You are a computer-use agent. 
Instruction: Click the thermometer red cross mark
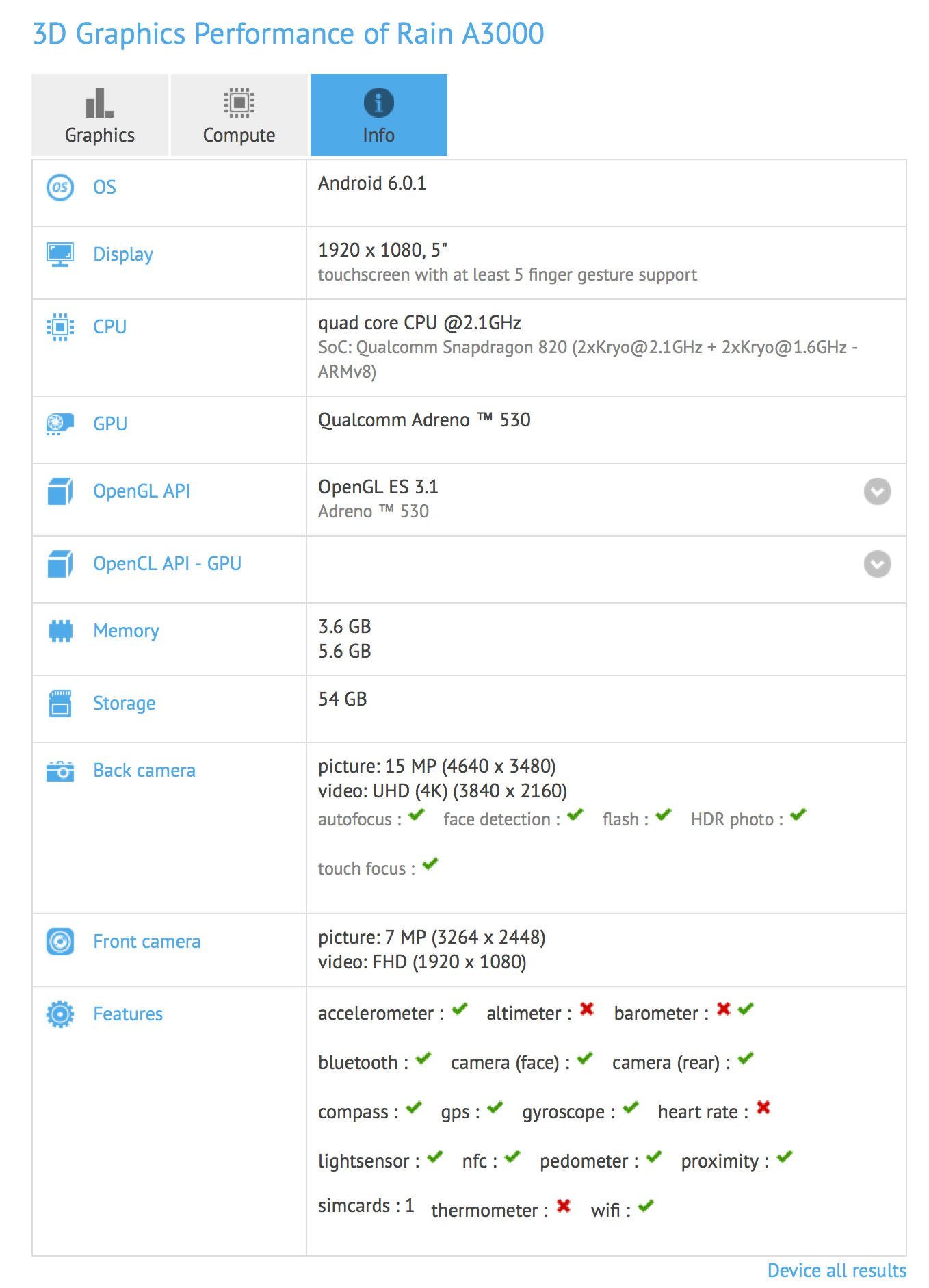(x=564, y=1206)
